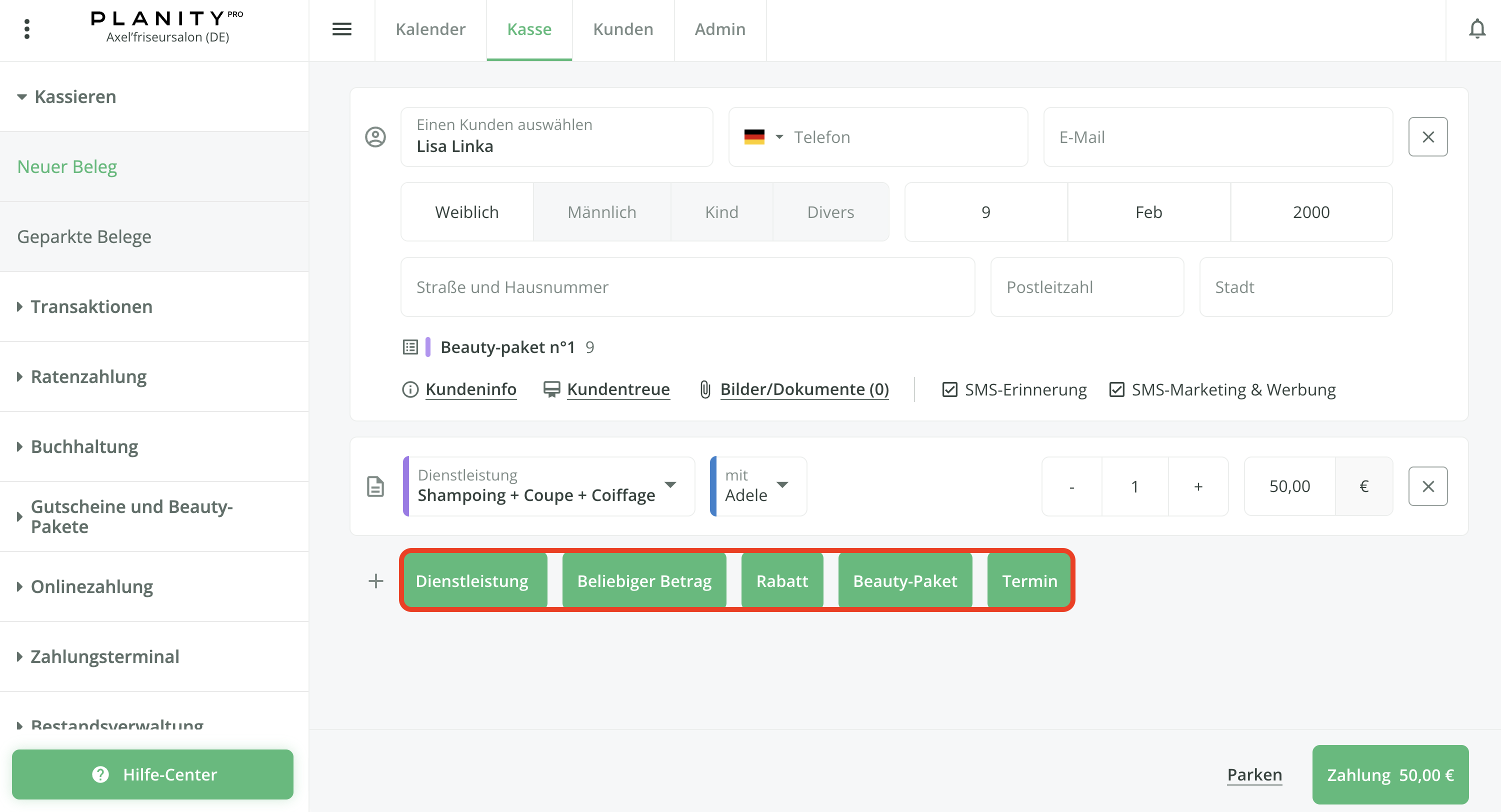Image resolution: width=1501 pixels, height=812 pixels.
Task: Click the customer profile avatar icon
Action: point(375,137)
